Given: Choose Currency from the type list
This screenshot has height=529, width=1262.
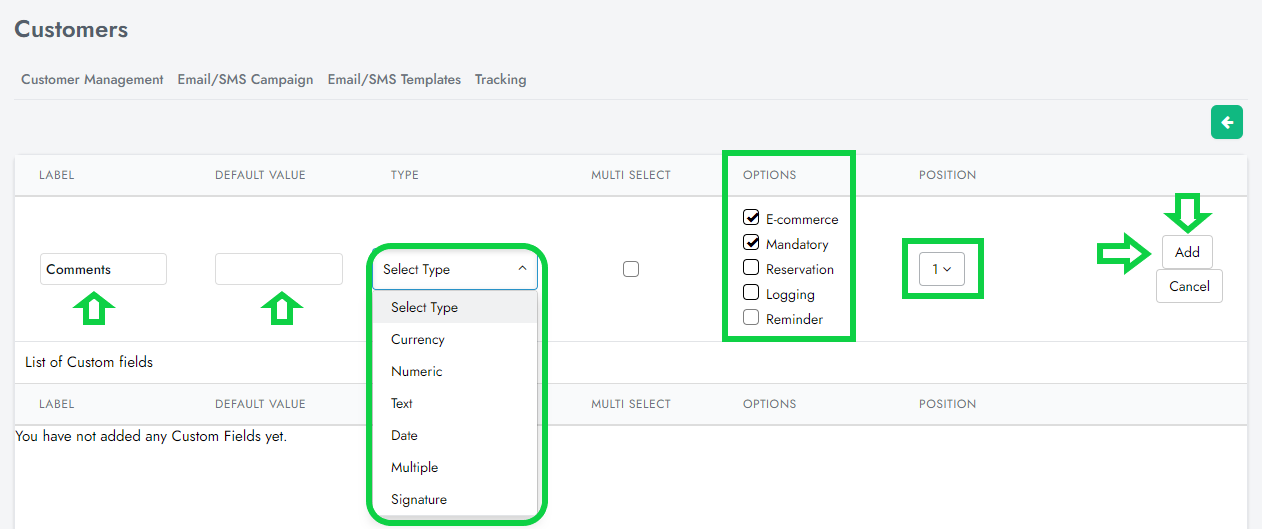Looking at the screenshot, I should click(418, 339).
